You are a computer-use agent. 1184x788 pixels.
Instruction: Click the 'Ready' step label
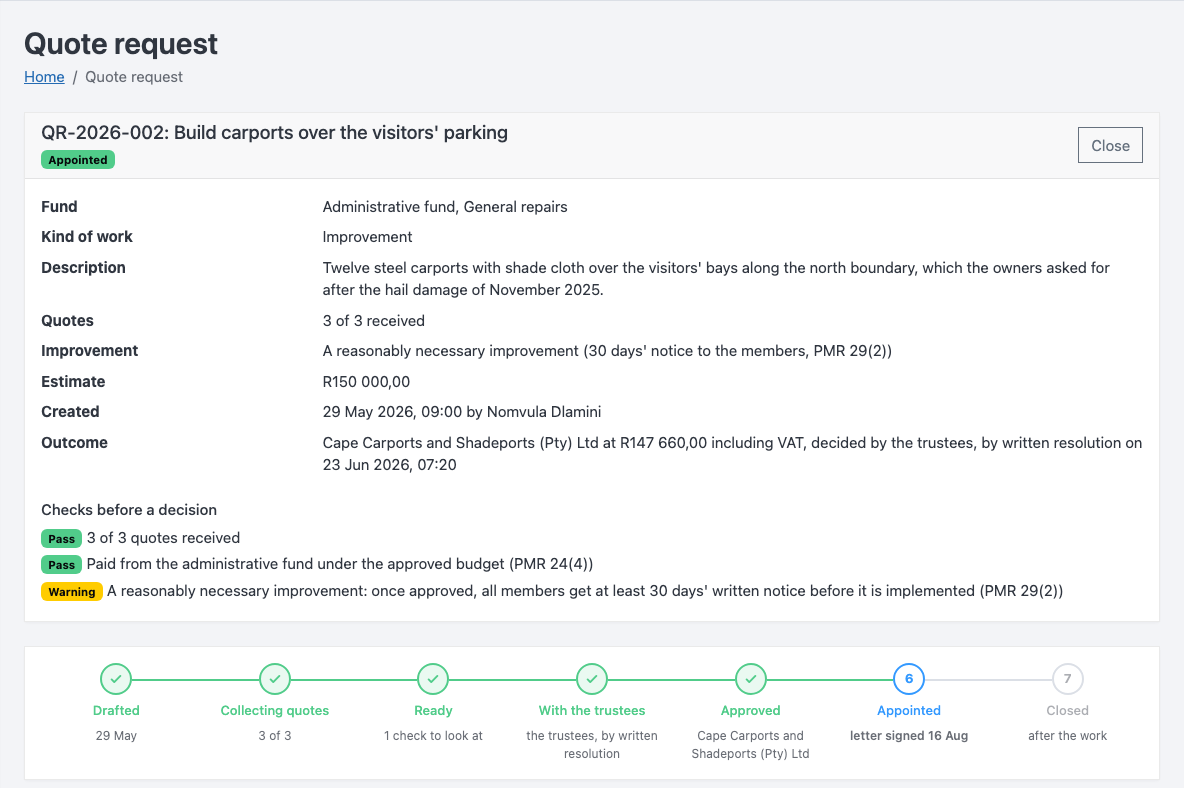433,710
